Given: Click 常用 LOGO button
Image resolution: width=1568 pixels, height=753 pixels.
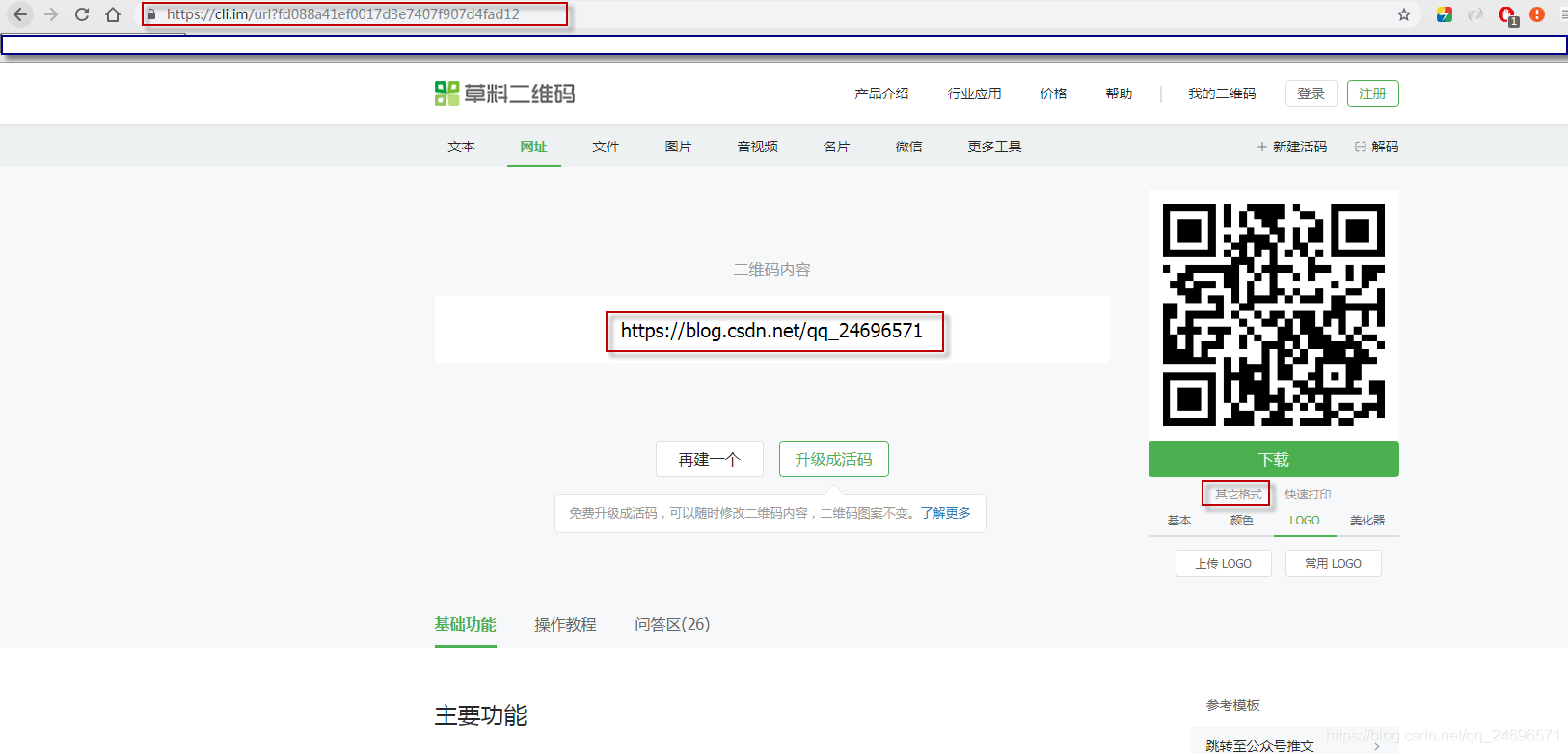Looking at the screenshot, I should pyautogui.click(x=1334, y=563).
